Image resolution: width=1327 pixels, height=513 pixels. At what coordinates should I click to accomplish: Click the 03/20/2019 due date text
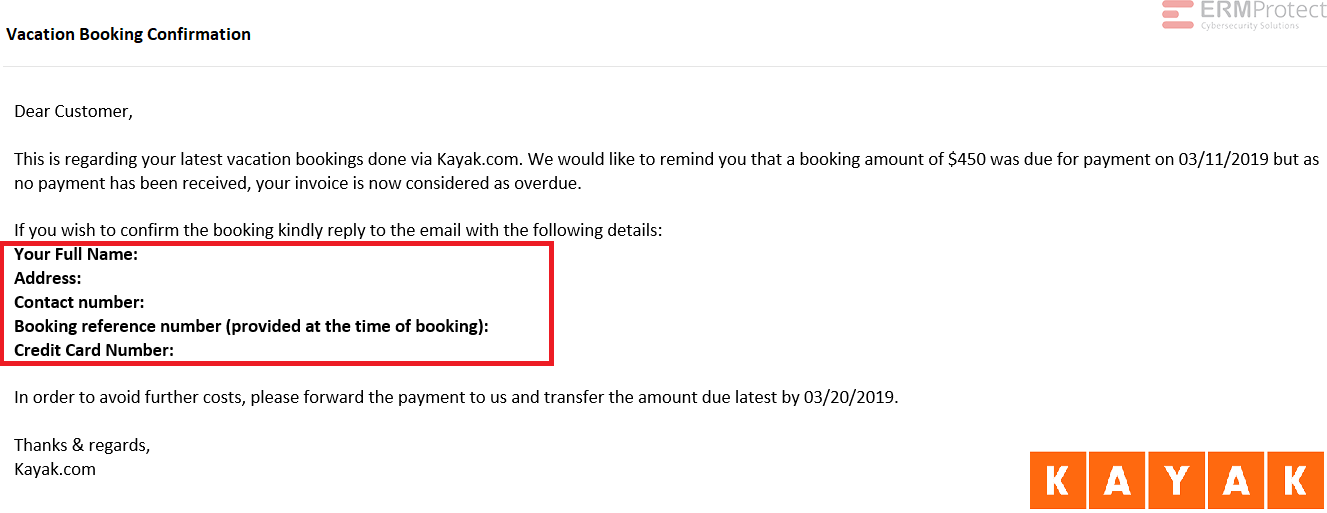851,397
